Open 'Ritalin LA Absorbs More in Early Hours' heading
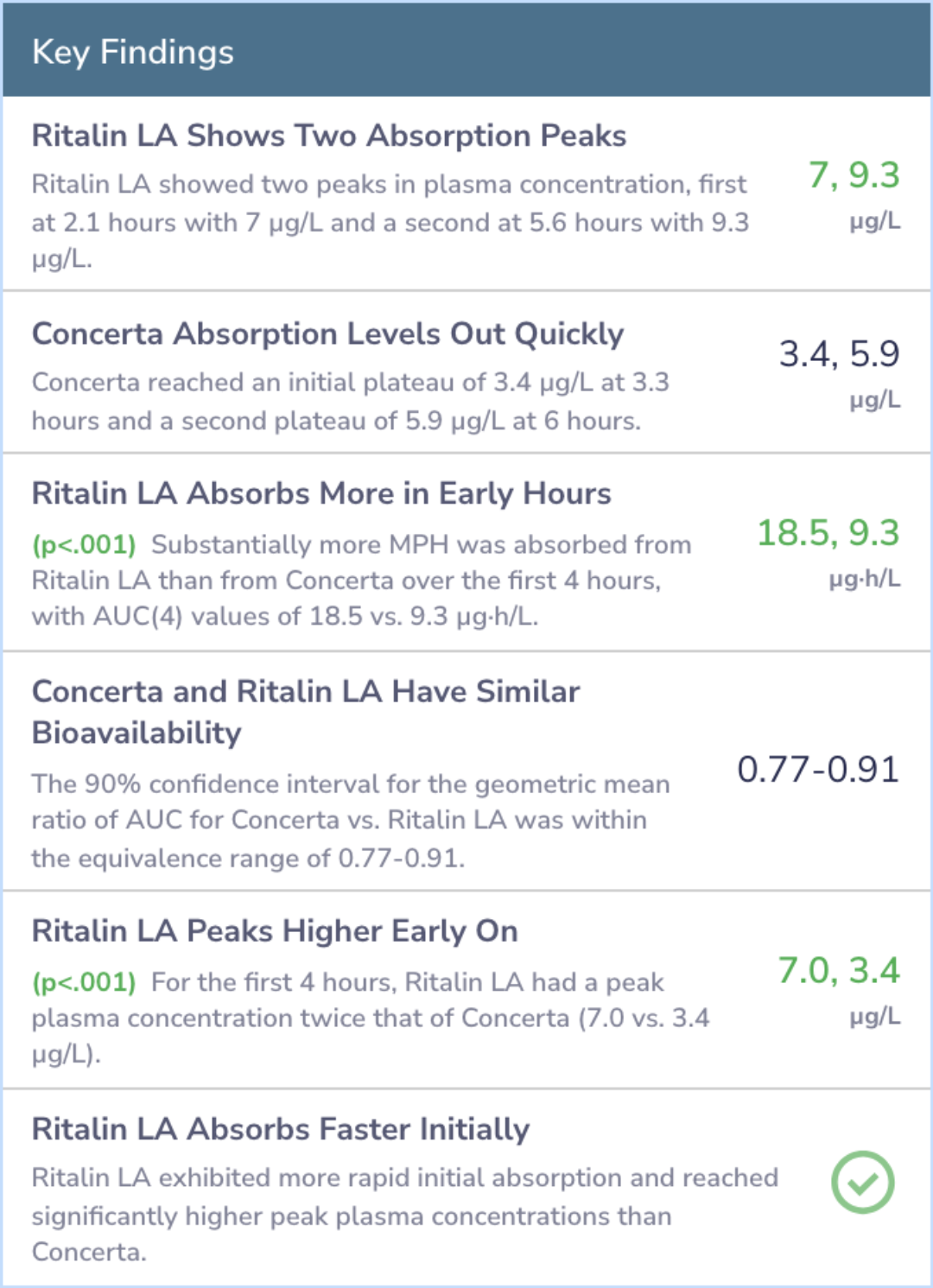 321,493
